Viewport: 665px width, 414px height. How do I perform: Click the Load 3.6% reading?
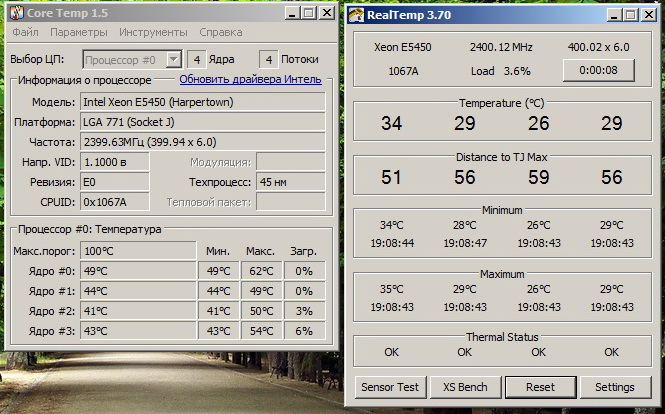click(x=501, y=71)
